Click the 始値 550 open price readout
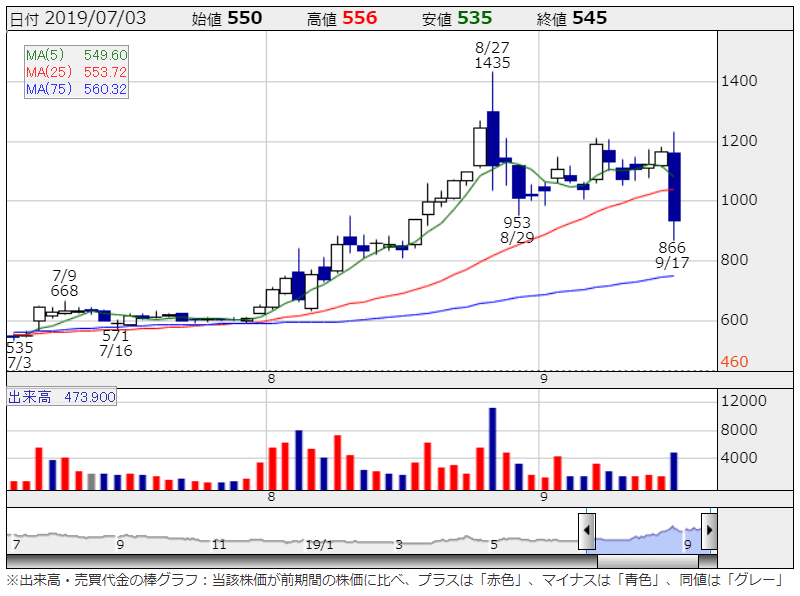Screen dimensions: 800x596 [227, 18]
